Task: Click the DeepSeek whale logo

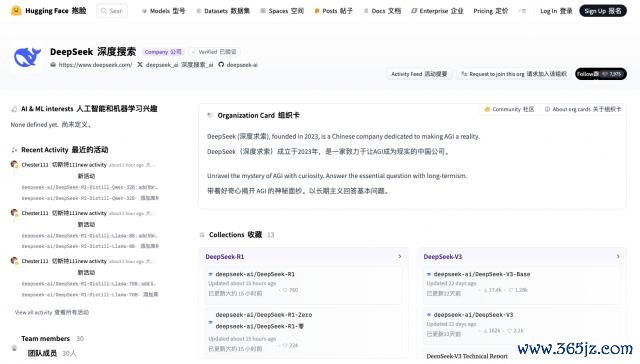Action: pos(27,58)
